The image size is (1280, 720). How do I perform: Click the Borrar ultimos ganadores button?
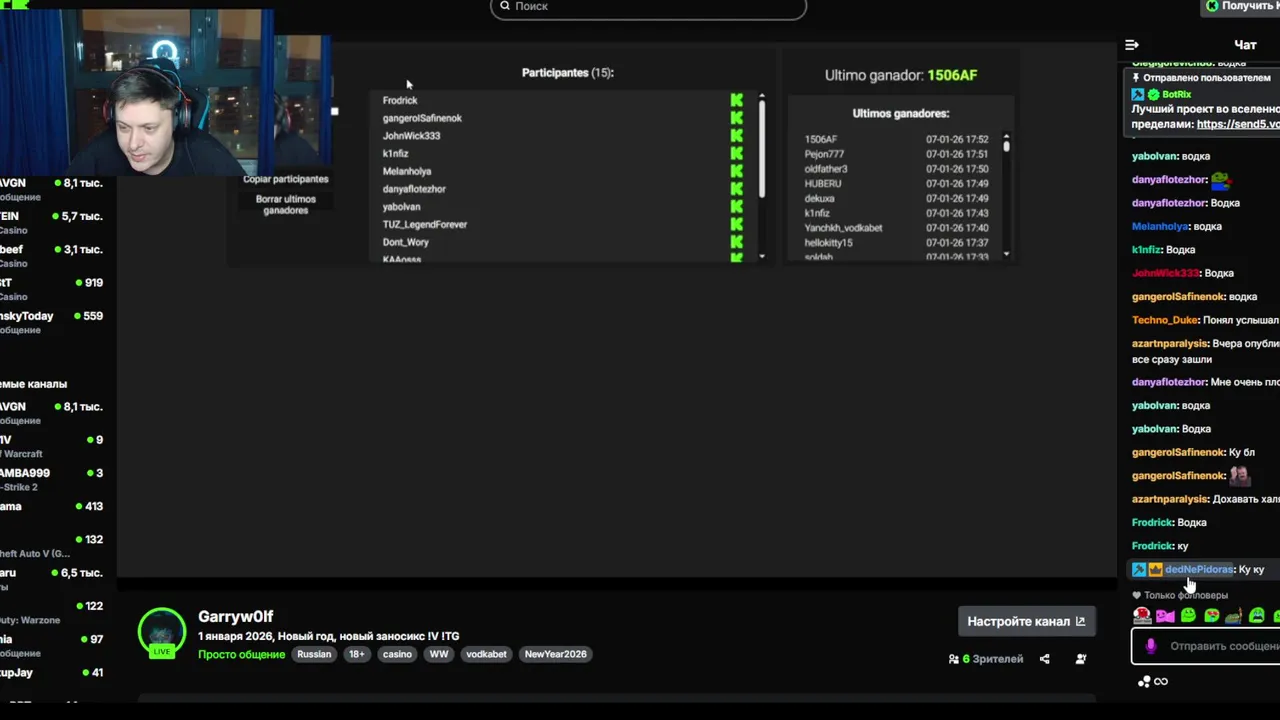(286, 205)
